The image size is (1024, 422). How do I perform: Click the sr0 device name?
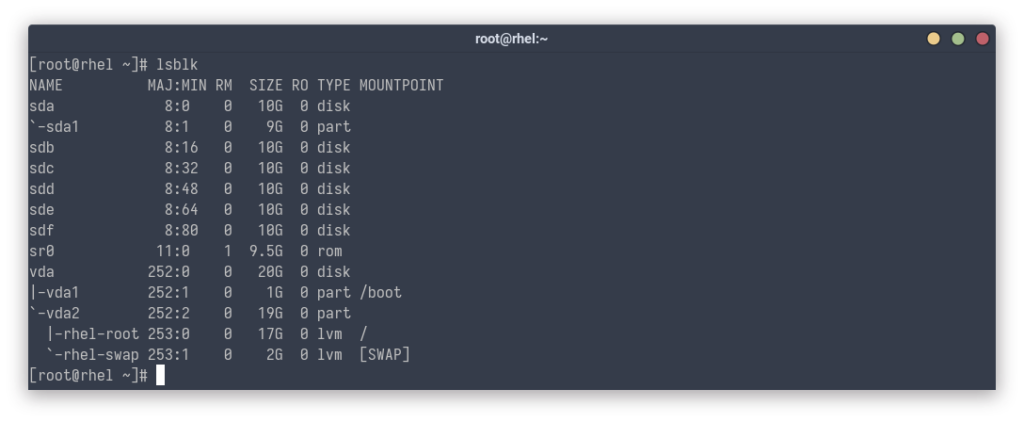[42, 251]
